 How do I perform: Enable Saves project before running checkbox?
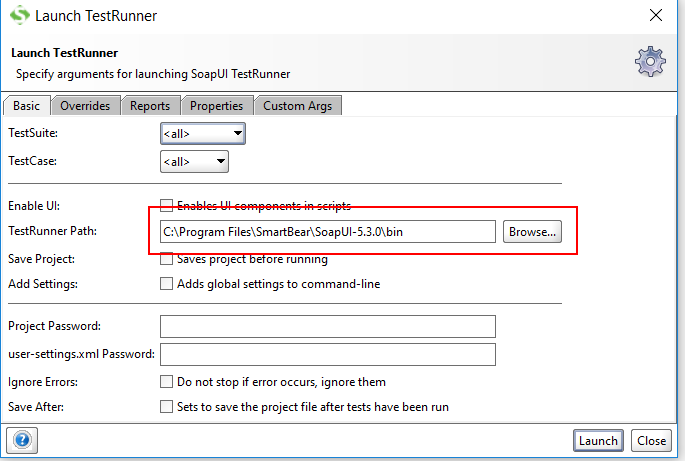(166, 259)
